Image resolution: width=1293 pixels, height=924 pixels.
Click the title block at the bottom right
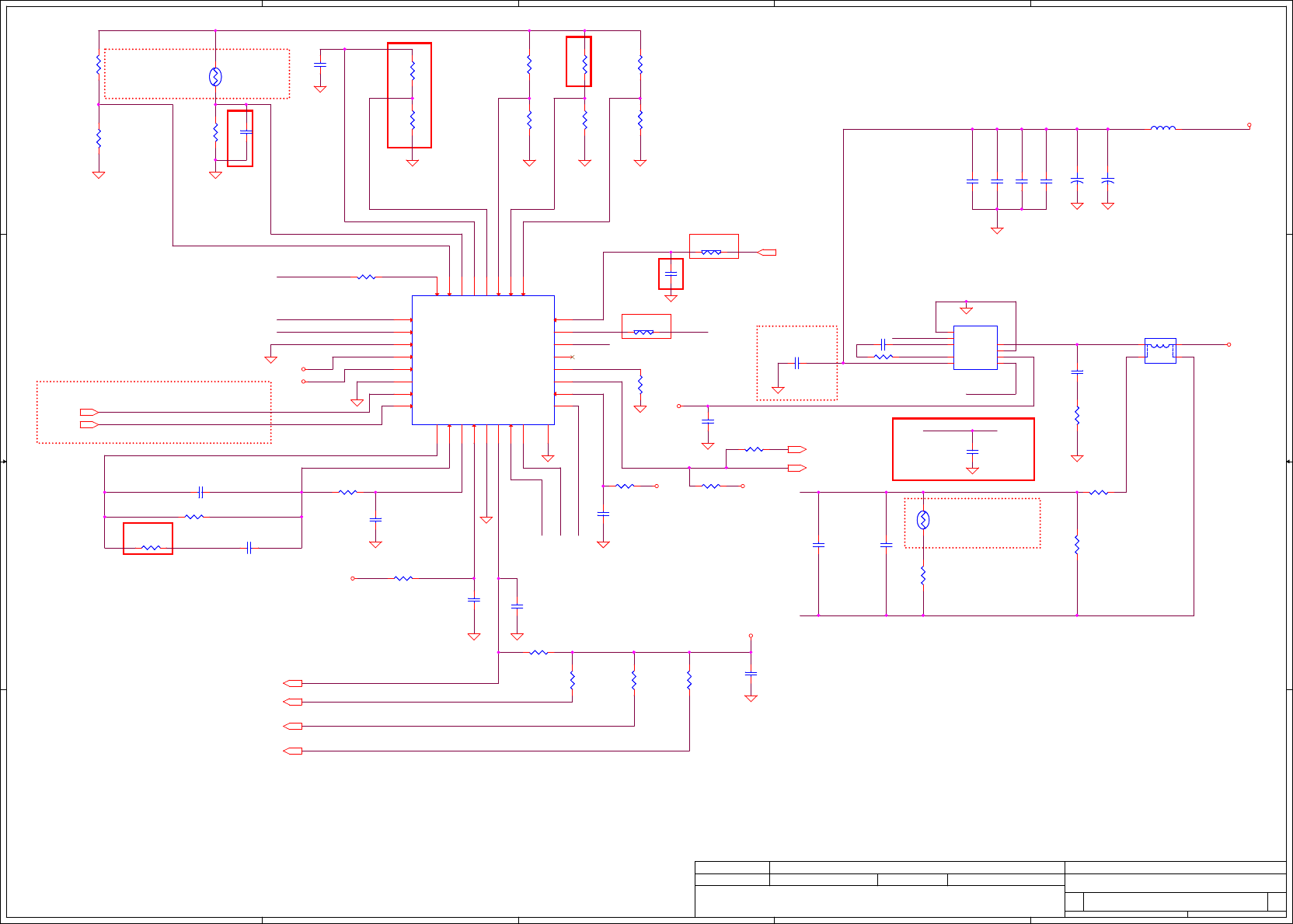point(990,889)
